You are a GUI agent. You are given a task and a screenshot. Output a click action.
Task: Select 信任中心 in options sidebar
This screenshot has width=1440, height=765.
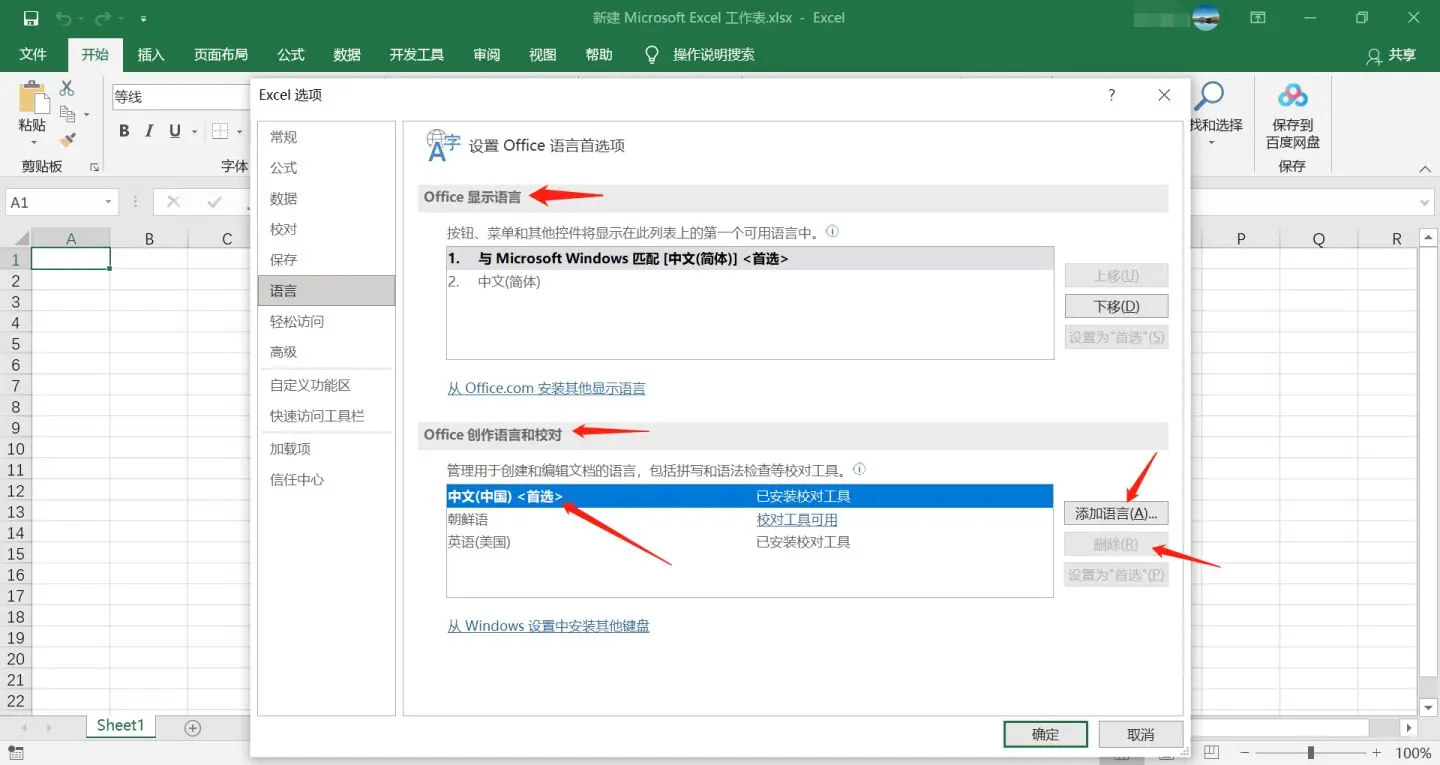click(326, 480)
